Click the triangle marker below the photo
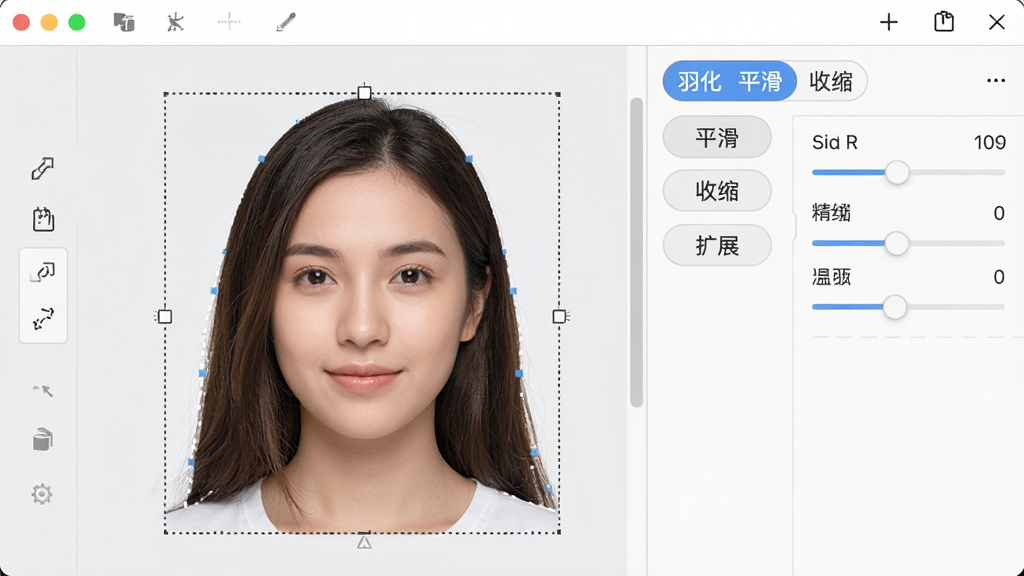This screenshot has width=1024, height=576. tap(364, 543)
